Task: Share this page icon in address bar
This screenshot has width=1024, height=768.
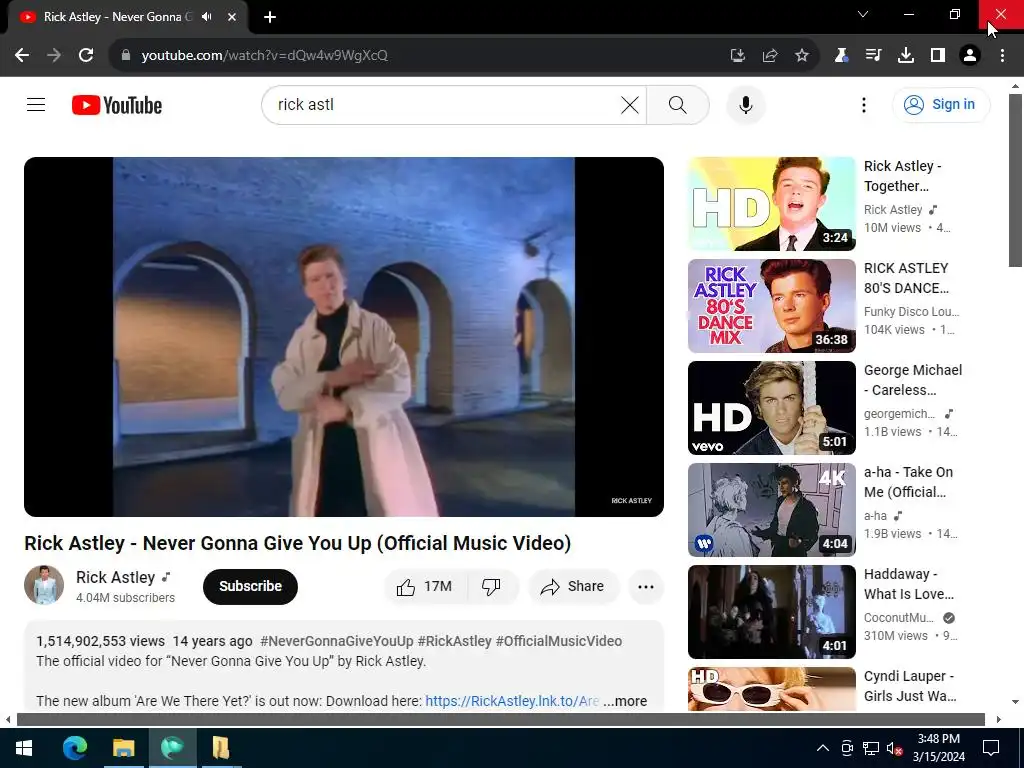Action: tap(770, 56)
